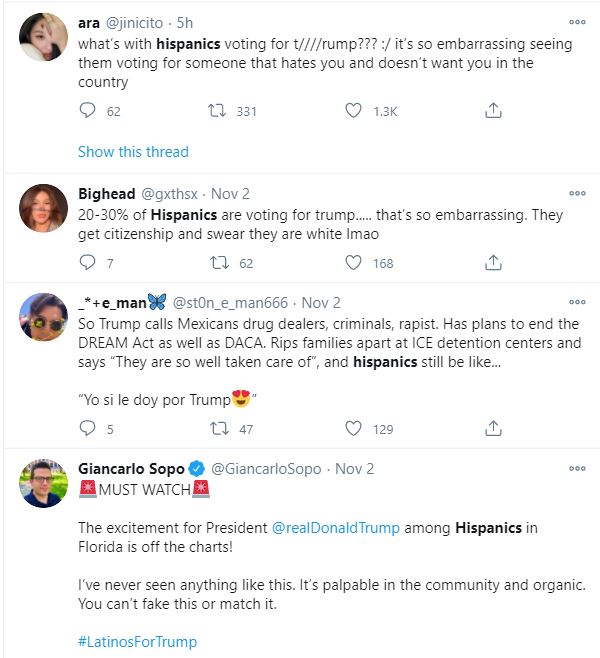Image resolution: width=600 pixels, height=658 pixels.
Task: Like e_man's tweet with 129 likes
Action: 353,428
